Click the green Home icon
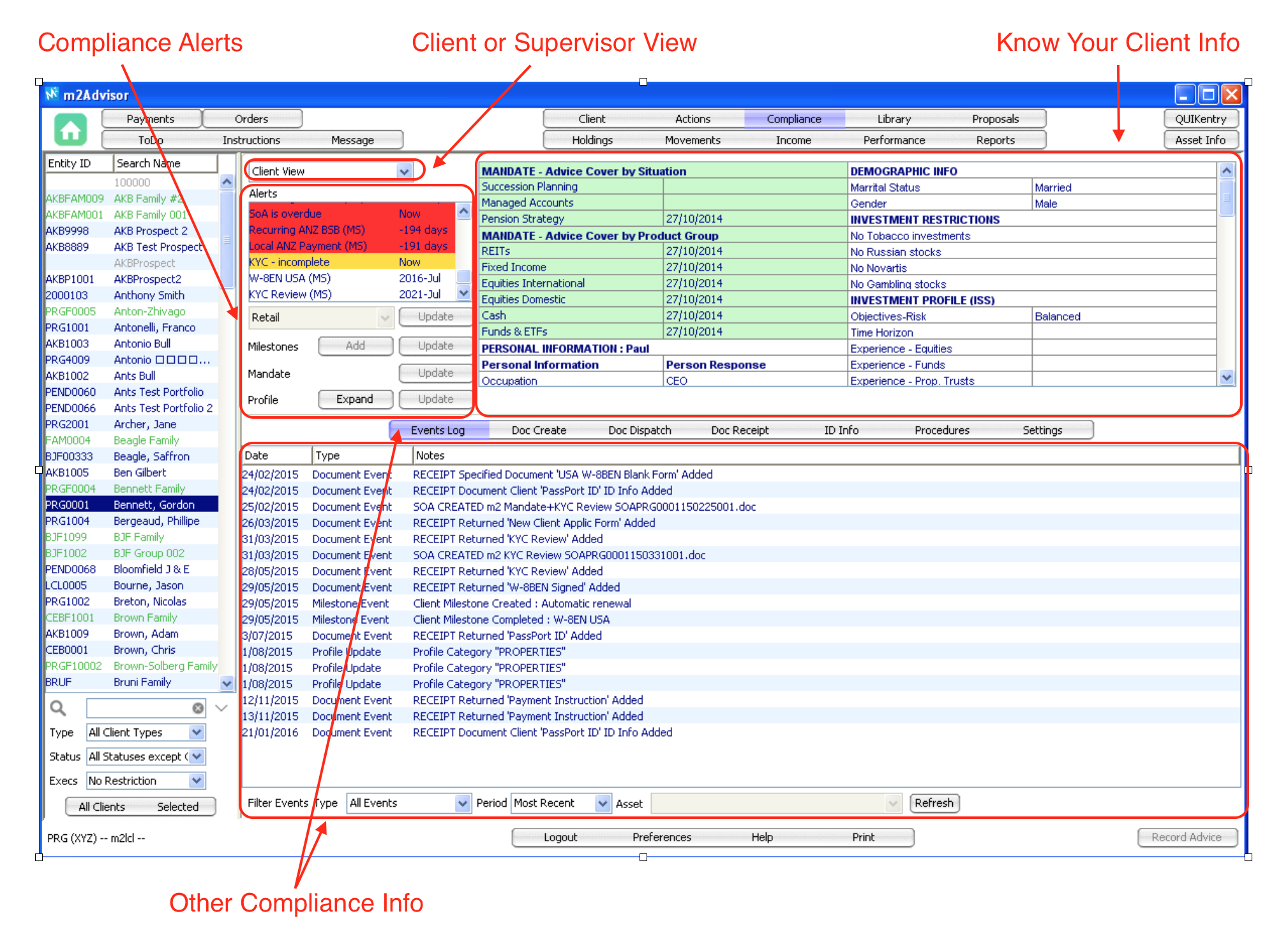 pos(70,130)
